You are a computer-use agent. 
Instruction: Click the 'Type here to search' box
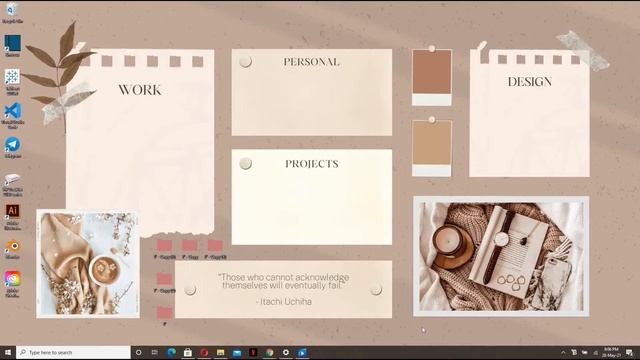tap(73, 352)
